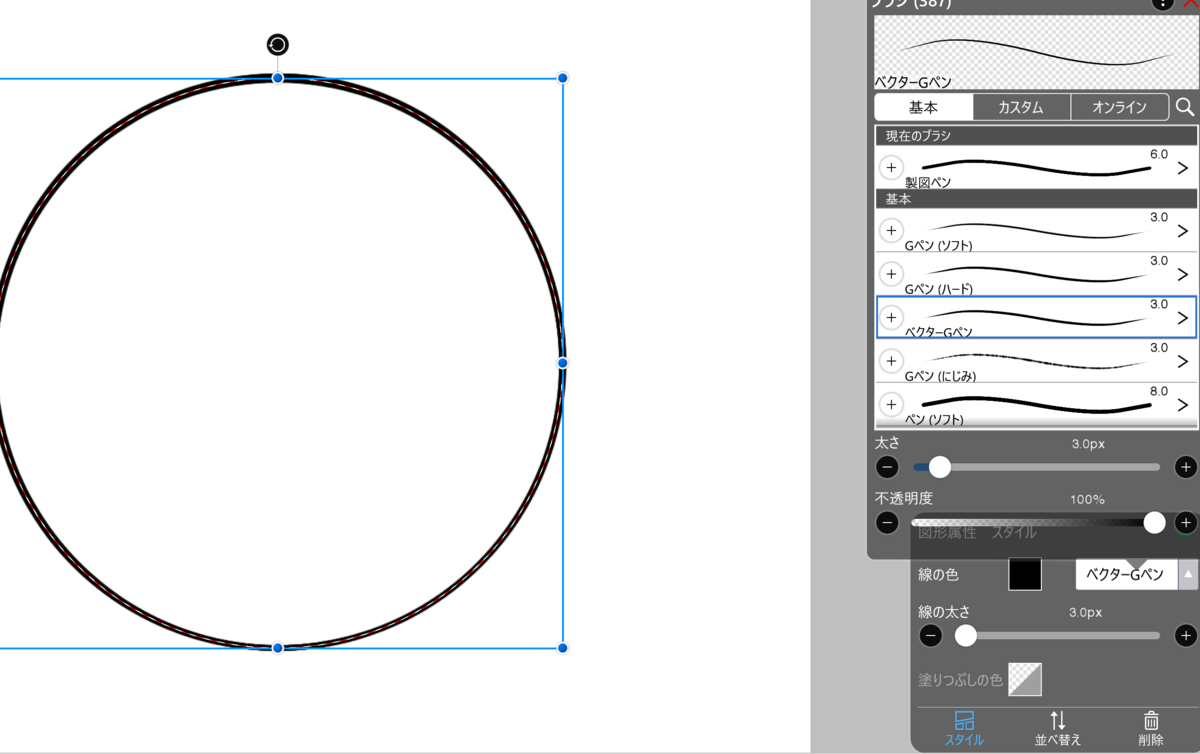
Task: Click the 不透明度 opacity slider
Action: coord(1036,523)
